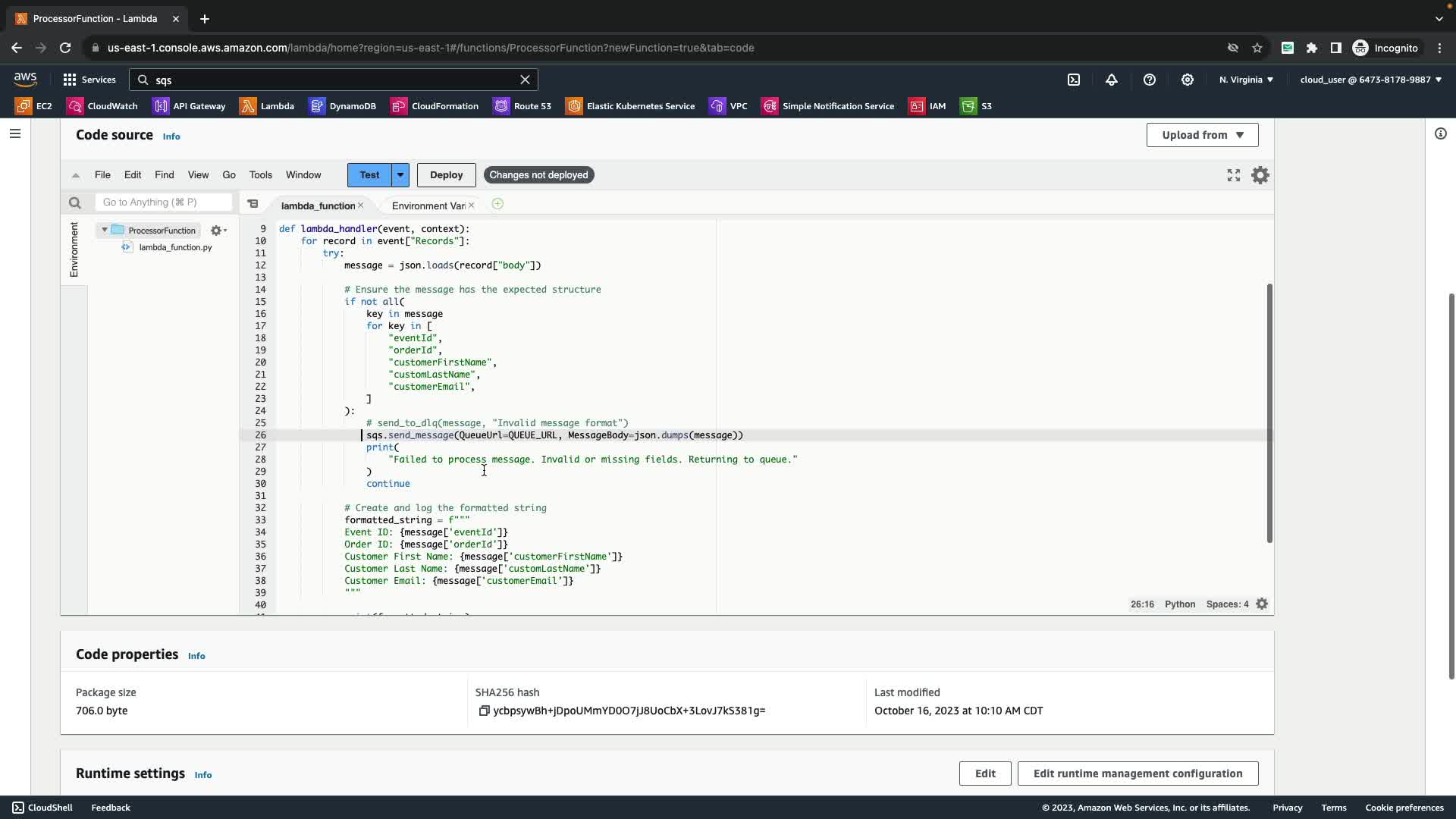Open the Services grid menu

(70, 80)
